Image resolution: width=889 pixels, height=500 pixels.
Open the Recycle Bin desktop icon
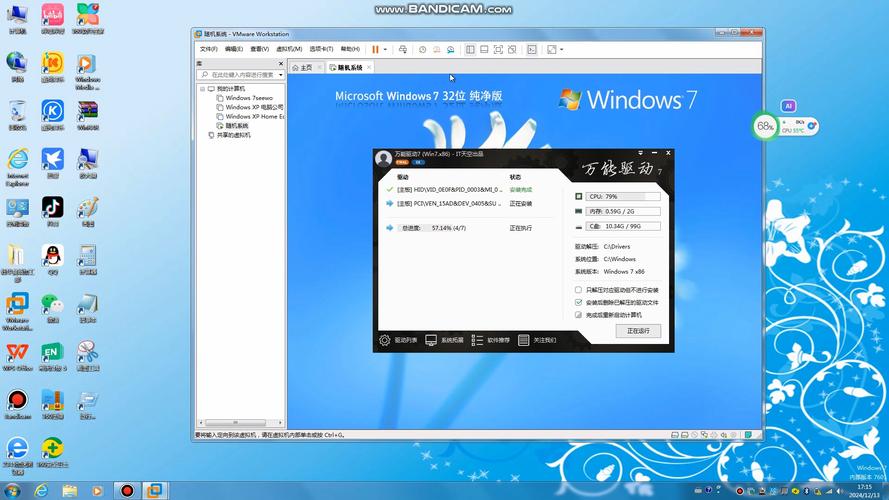pos(18,115)
